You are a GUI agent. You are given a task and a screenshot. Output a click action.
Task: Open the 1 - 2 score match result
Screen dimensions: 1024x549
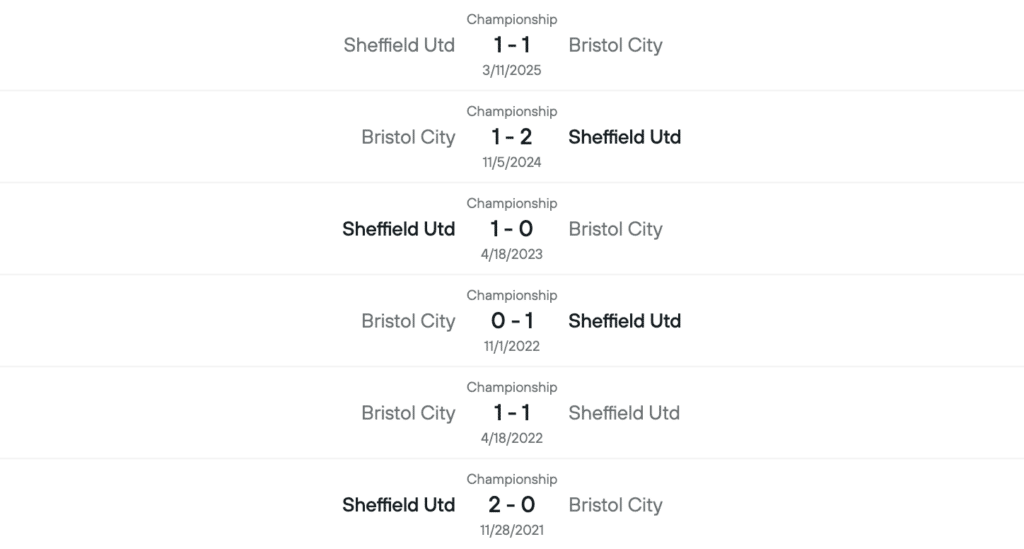click(512, 137)
